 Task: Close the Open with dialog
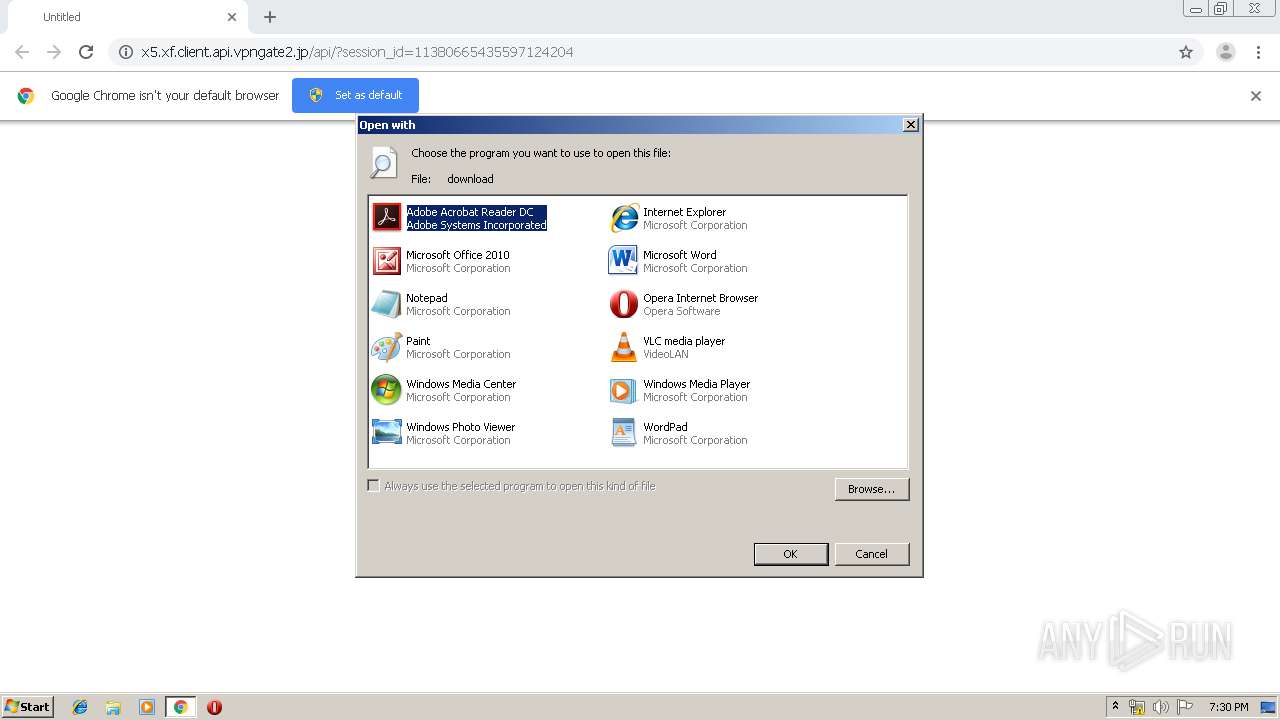pyautogui.click(x=910, y=125)
